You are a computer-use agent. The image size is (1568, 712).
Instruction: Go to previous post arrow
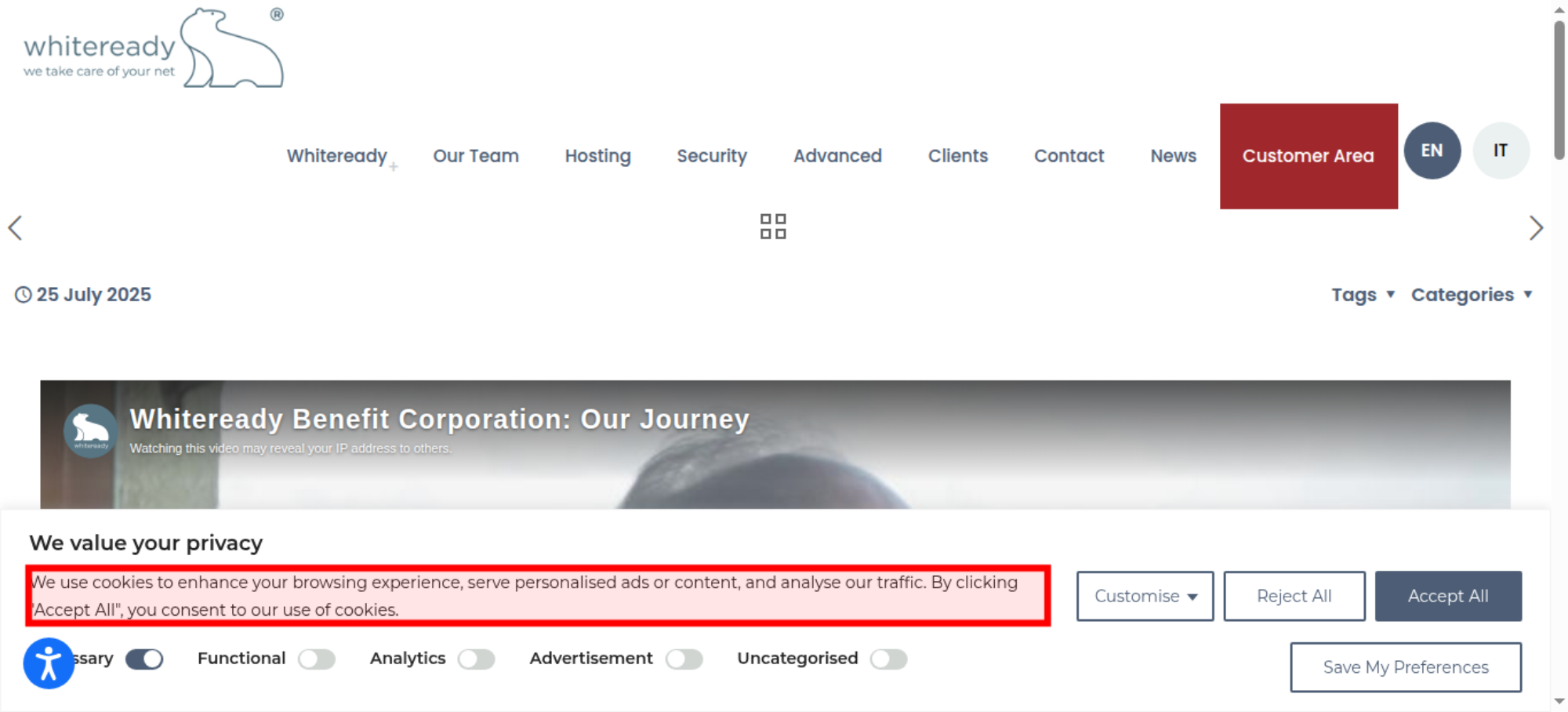coord(15,228)
